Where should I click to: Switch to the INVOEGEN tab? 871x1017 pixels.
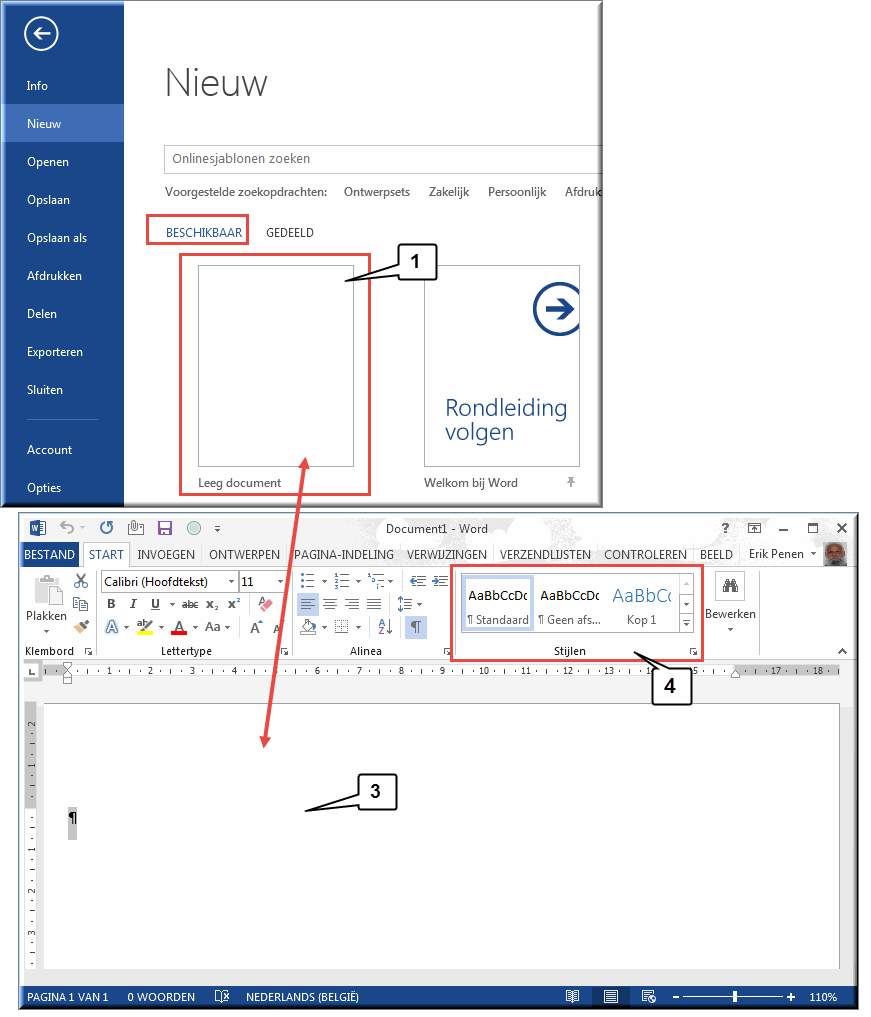click(166, 555)
